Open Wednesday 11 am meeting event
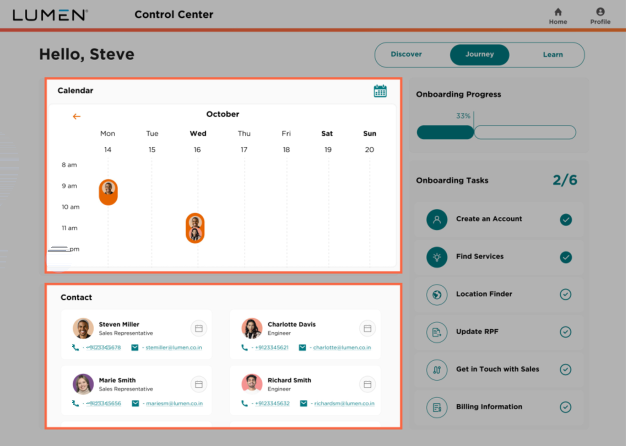This screenshot has height=446, width=626. point(195,228)
